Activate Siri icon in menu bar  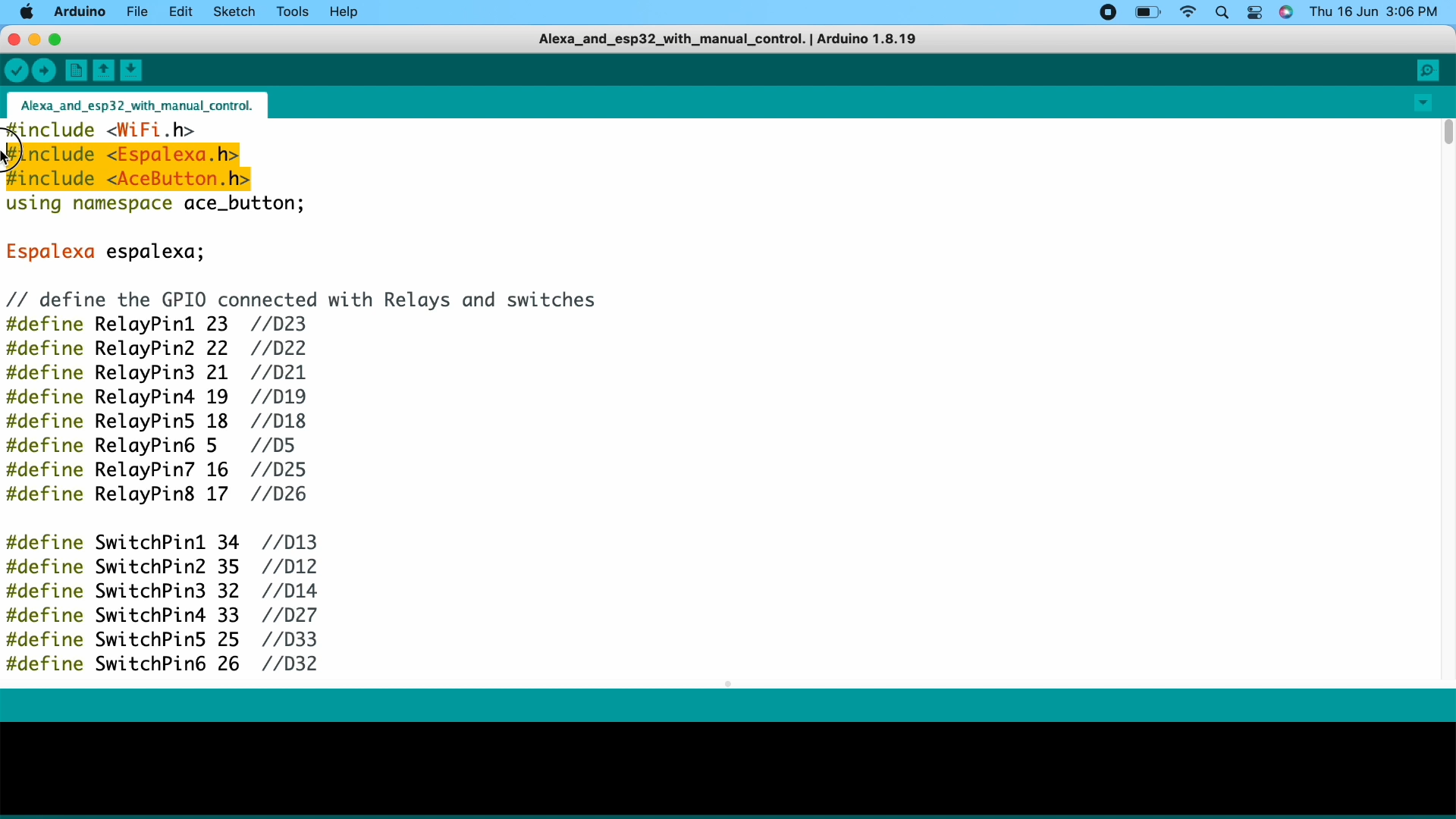(x=1288, y=13)
